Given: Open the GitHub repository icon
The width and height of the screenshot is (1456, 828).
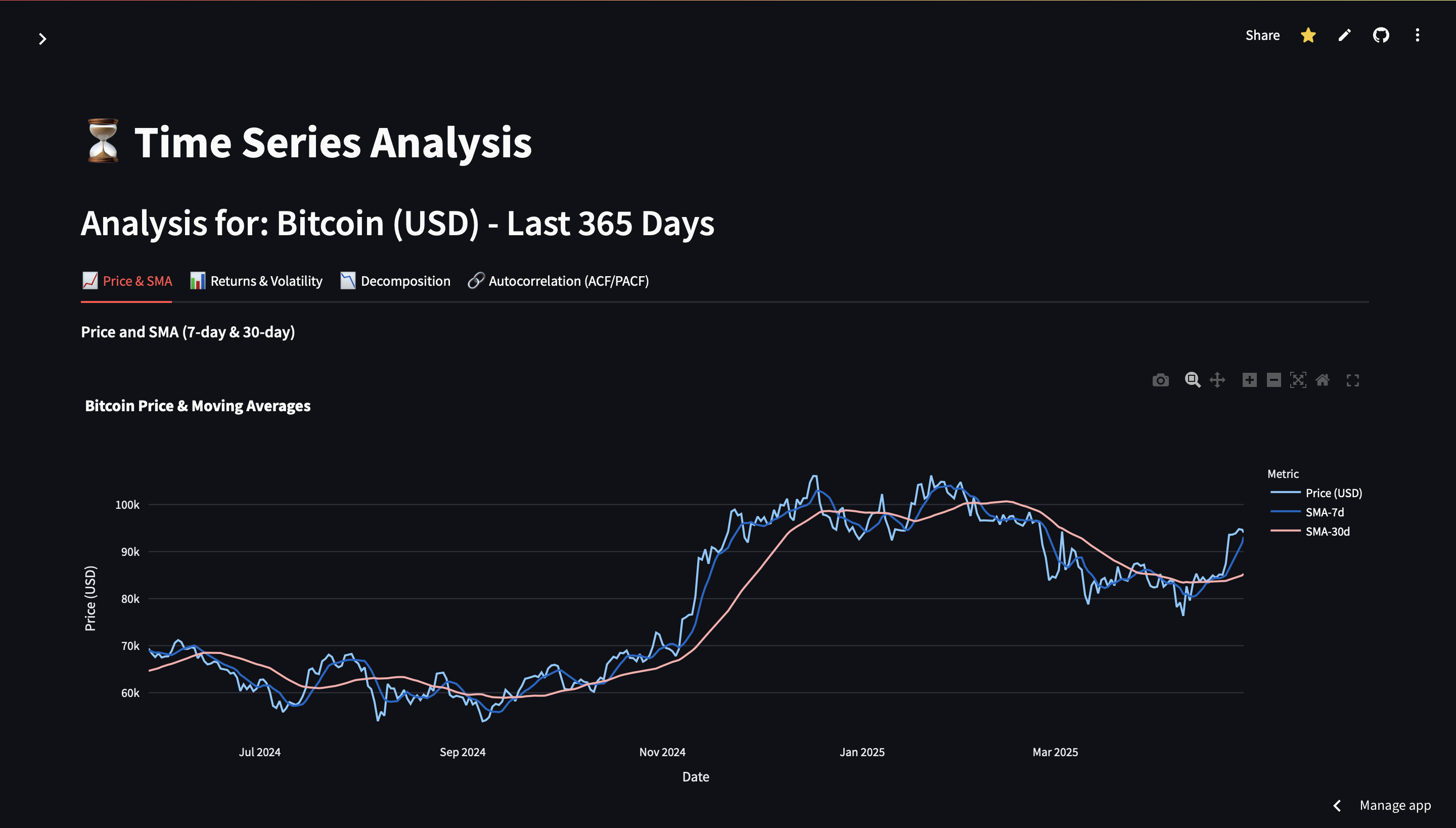Looking at the screenshot, I should 1380,35.
